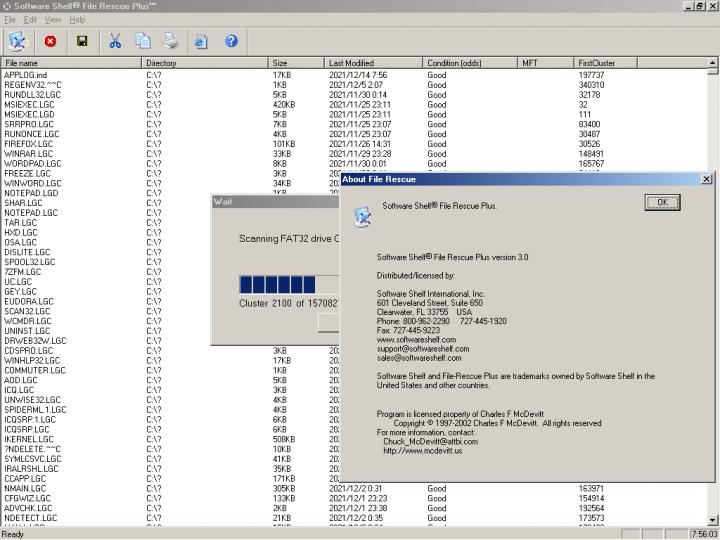Select the APPLOG.ind file row

tap(26, 75)
